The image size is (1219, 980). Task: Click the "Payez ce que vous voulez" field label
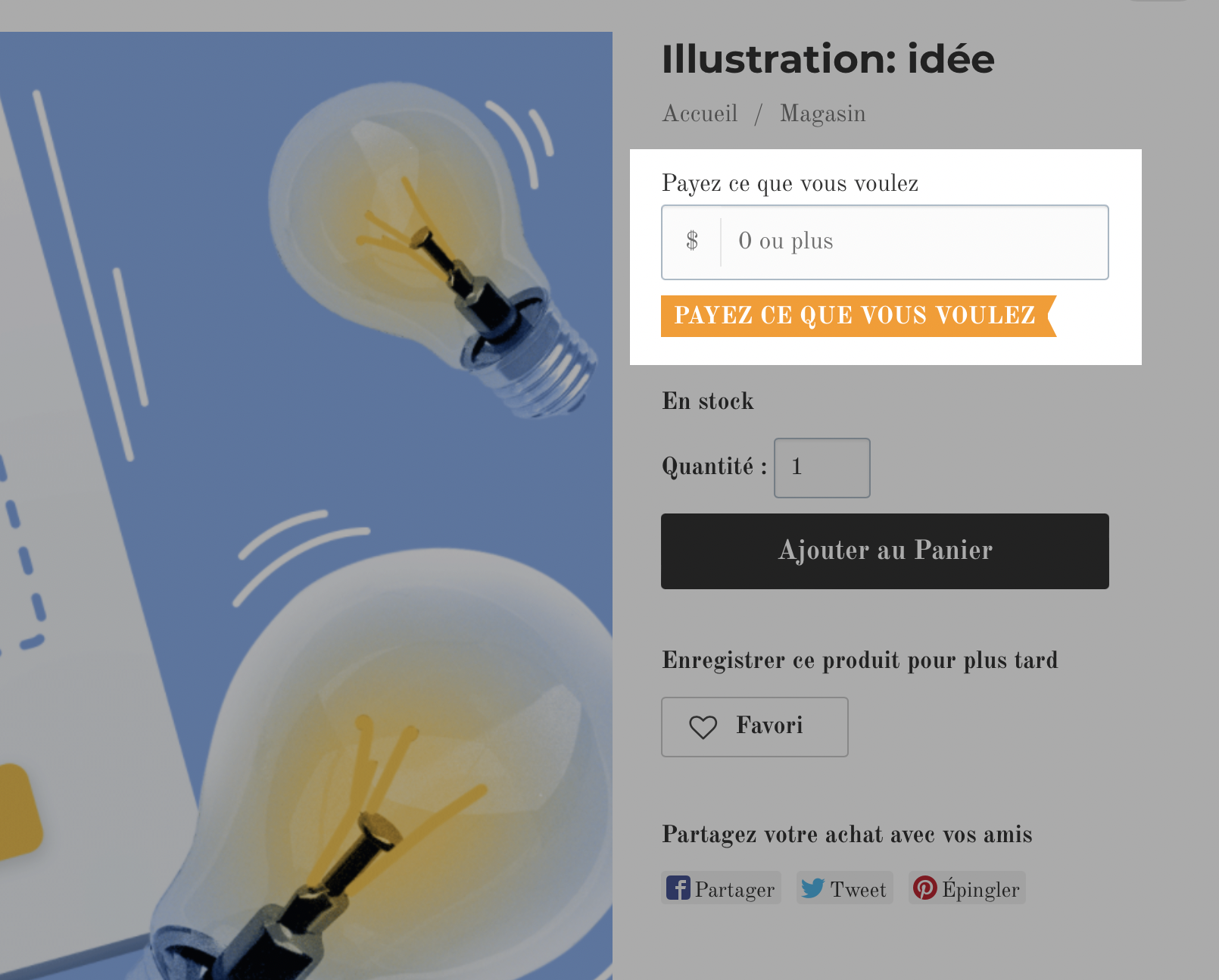790,183
